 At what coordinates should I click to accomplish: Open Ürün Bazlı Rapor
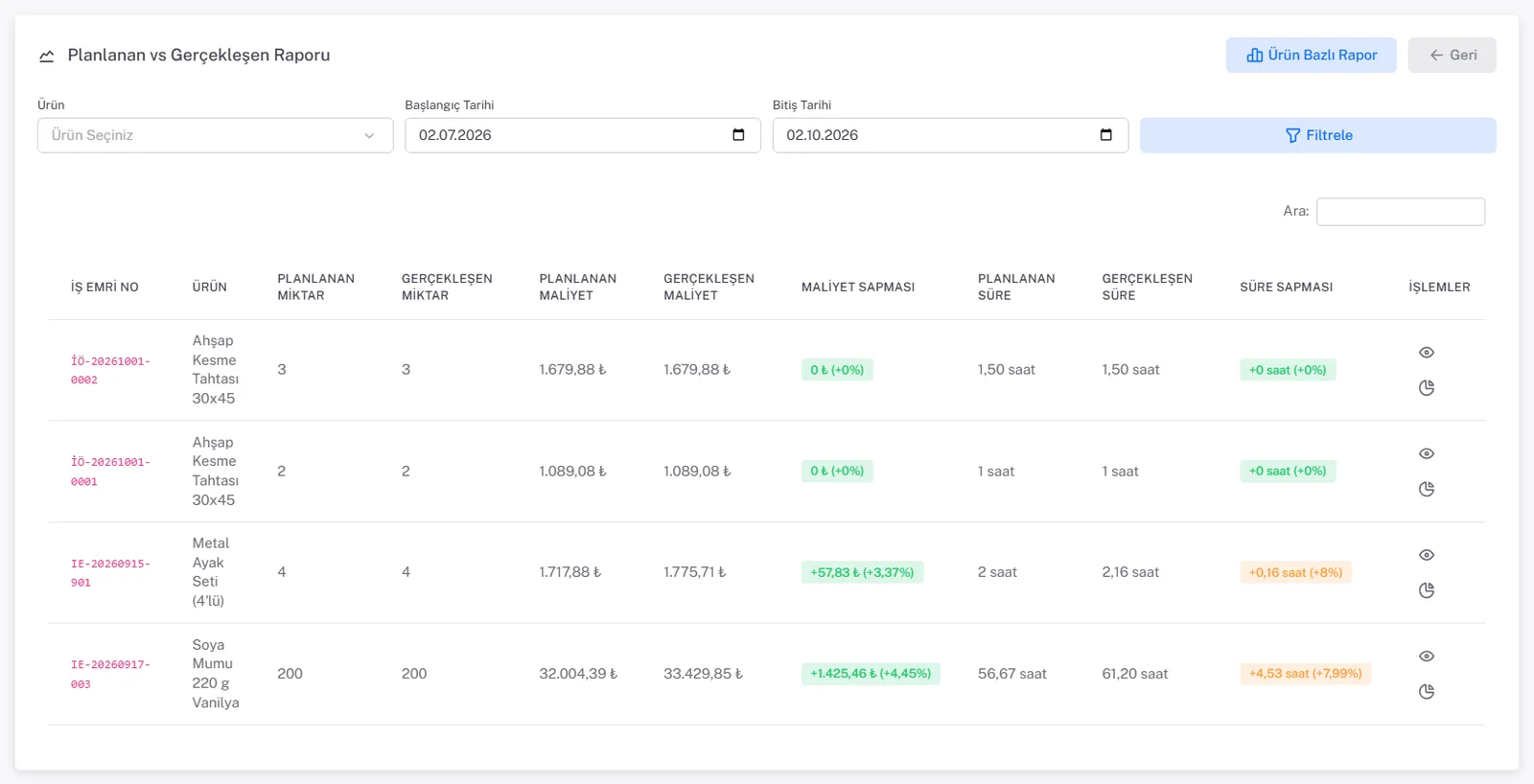1311,55
